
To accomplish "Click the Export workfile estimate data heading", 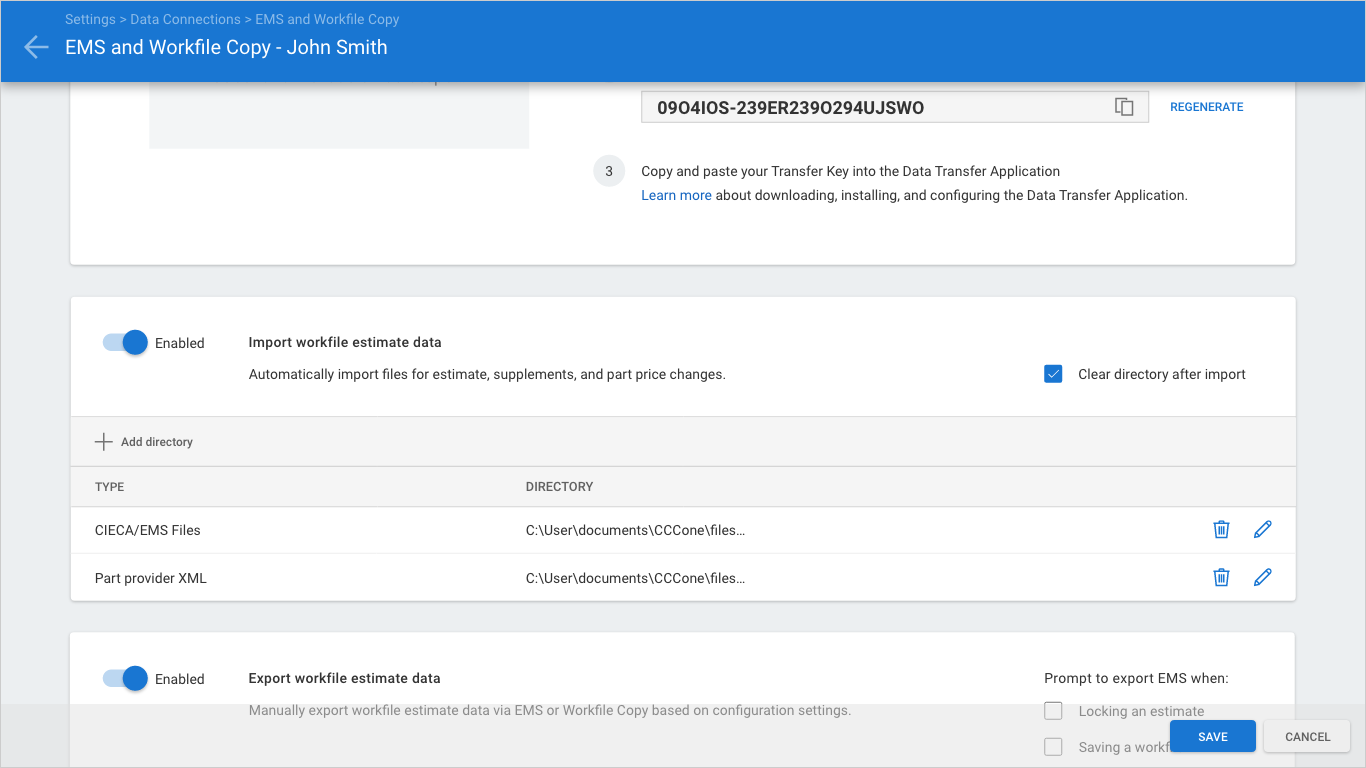I will pos(345,678).
